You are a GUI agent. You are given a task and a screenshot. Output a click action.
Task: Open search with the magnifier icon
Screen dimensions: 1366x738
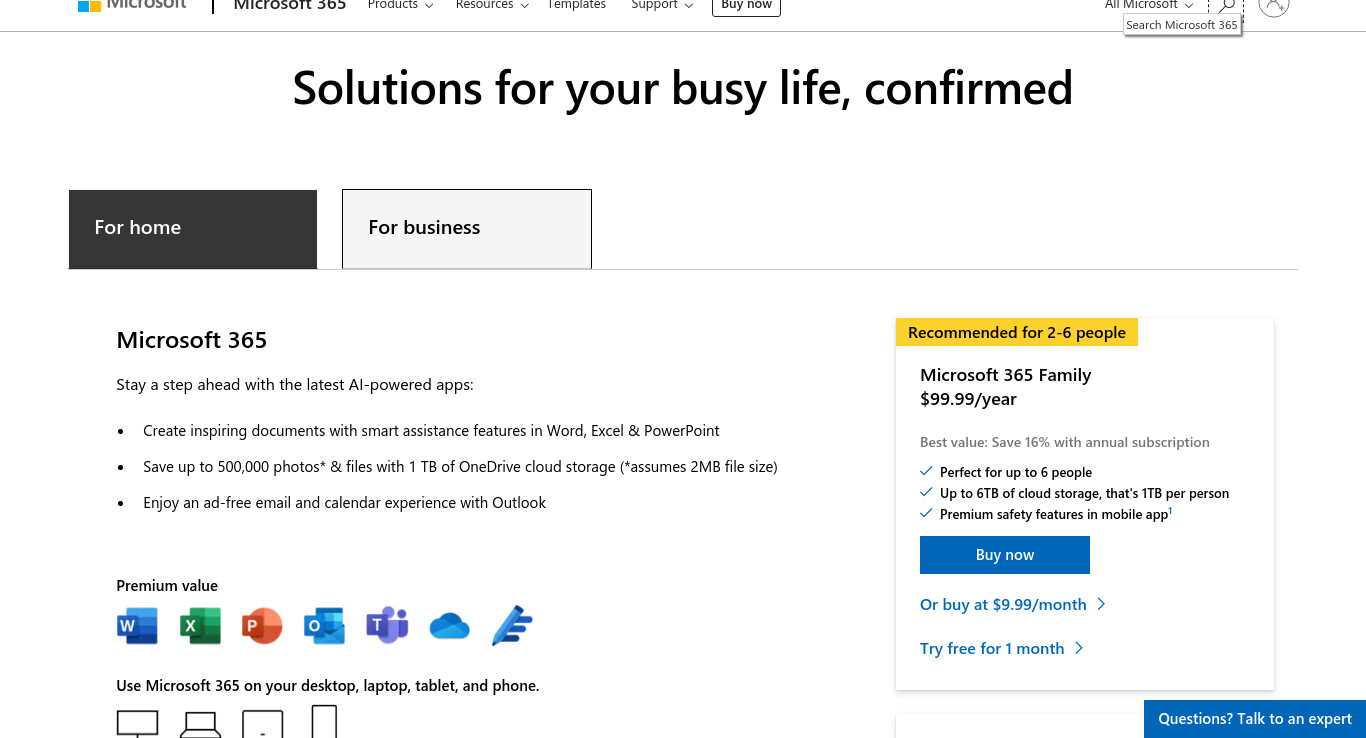tap(1226, 6)
